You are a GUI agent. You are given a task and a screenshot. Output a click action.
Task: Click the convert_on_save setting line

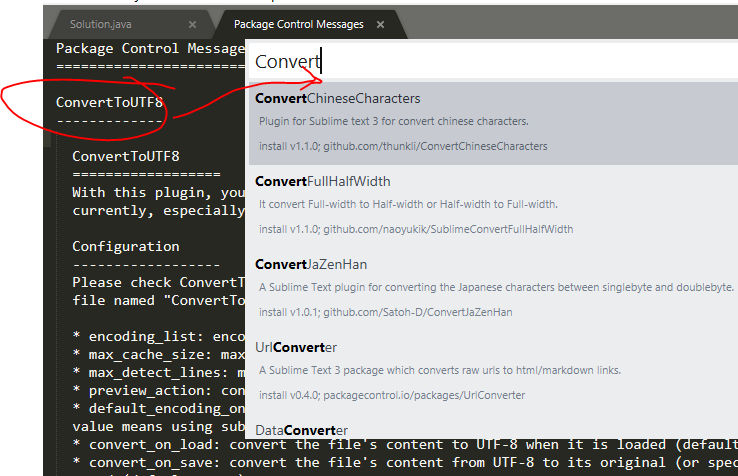(x=405, y=462)
